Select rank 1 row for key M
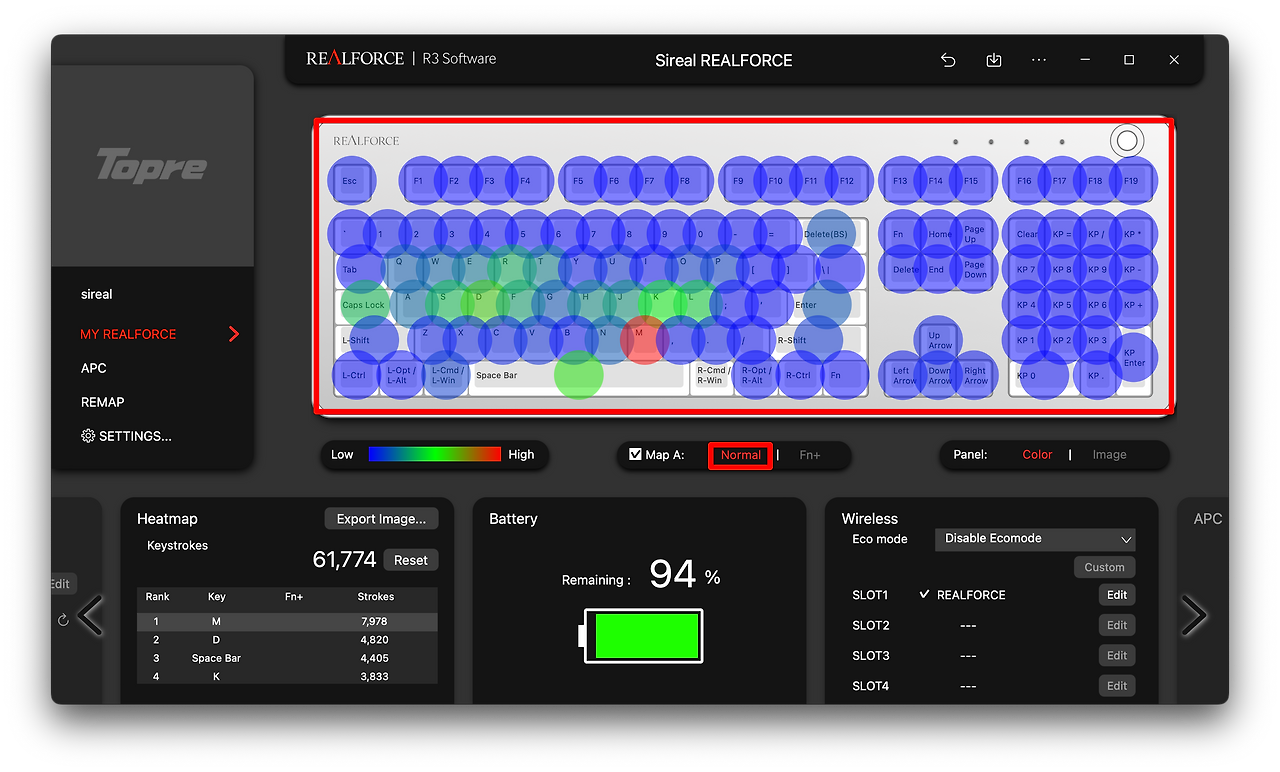 pyautogui.click(x=287, y=621)
